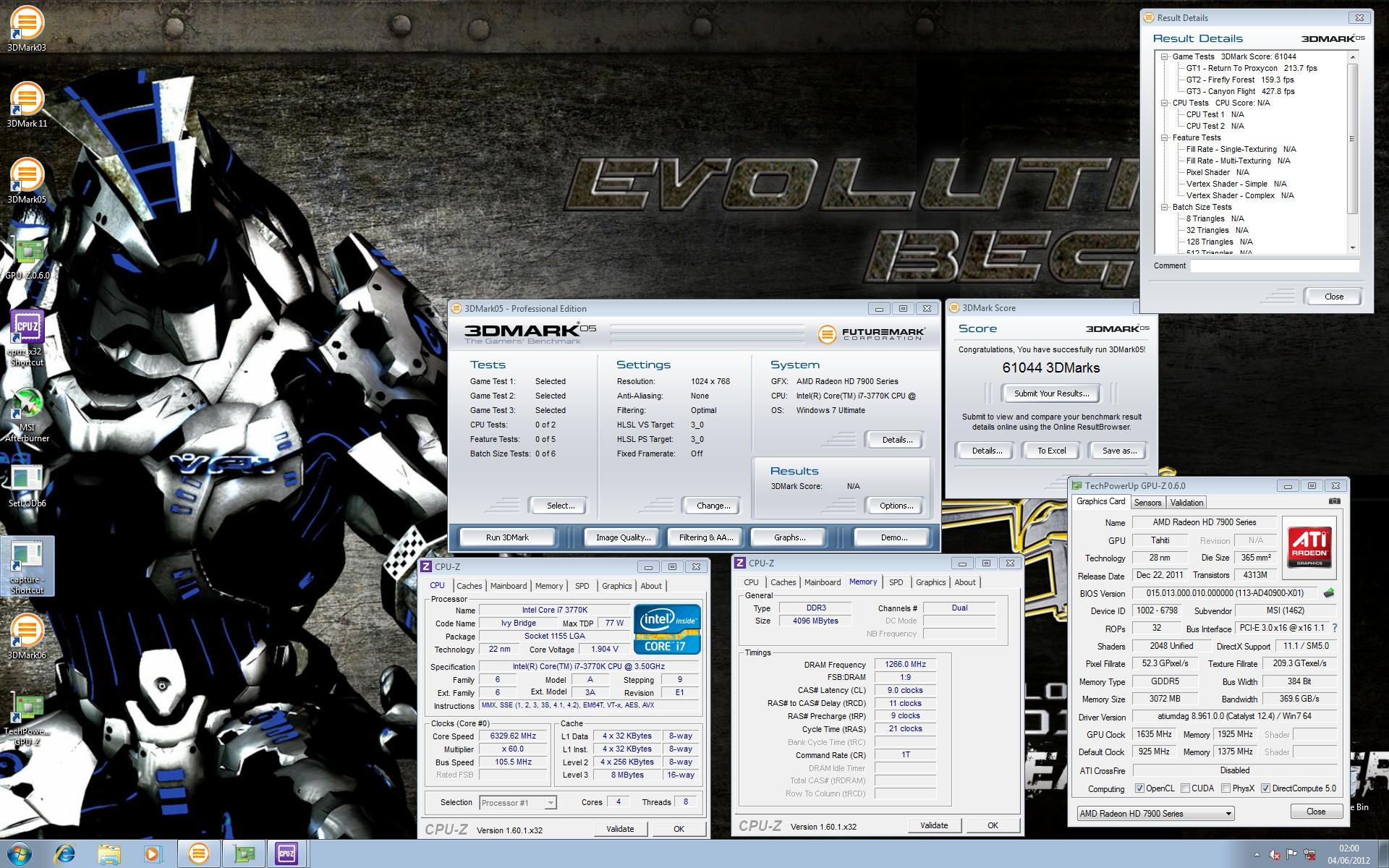
Task: Click Validate in CPU-Z Memory window
Action: pos(934,825)
